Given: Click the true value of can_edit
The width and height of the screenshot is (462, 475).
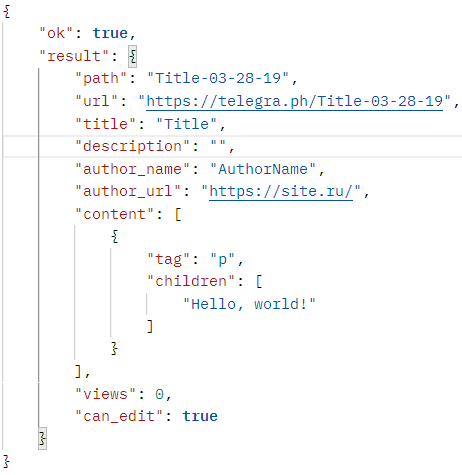Looking at the screenshot, I should click(x=200, y=416).
